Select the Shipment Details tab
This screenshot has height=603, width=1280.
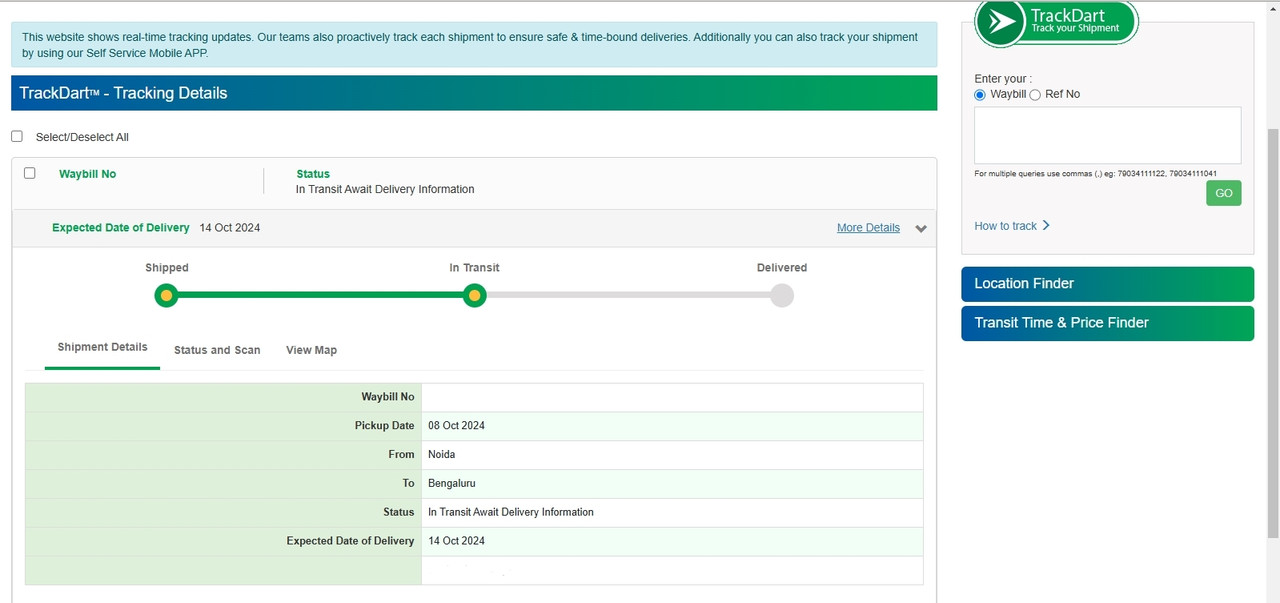tap(102, 347)
